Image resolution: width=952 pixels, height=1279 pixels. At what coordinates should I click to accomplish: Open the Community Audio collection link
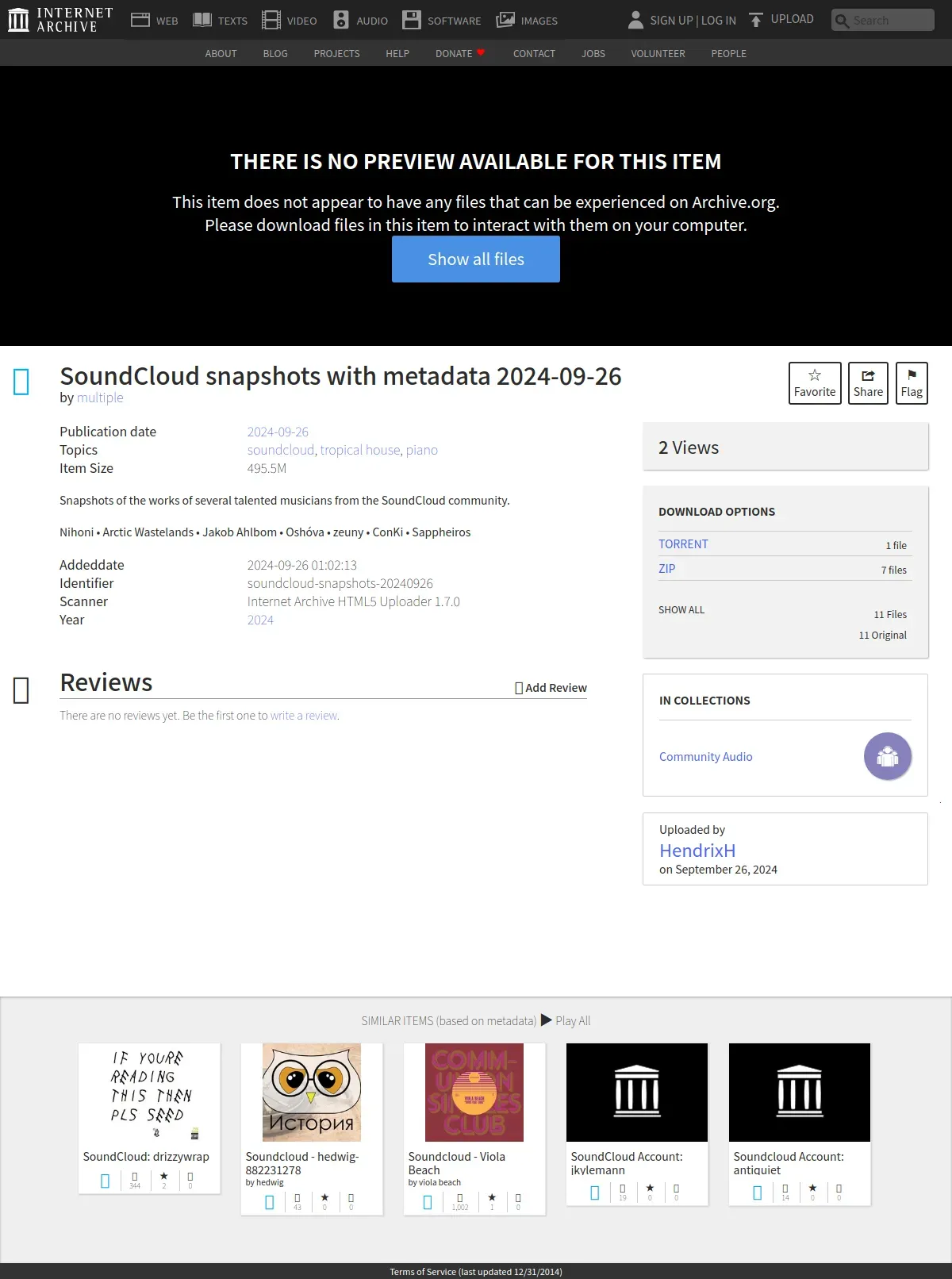point(705,756)
